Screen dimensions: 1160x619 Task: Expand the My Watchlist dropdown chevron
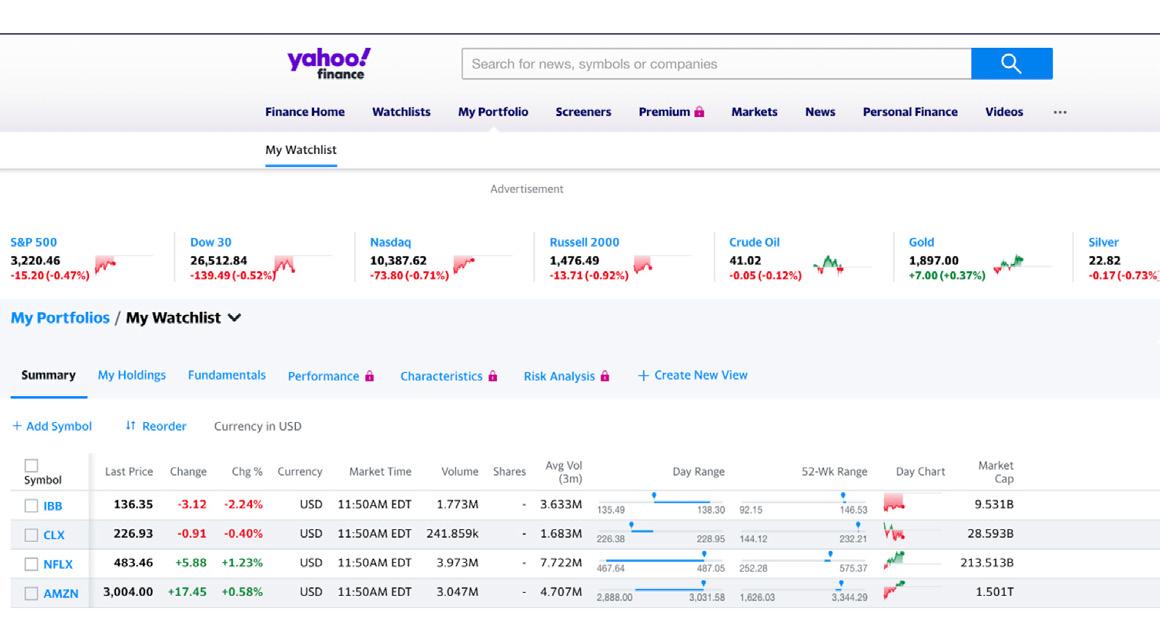pyautogui.click(x=235, y=318)
